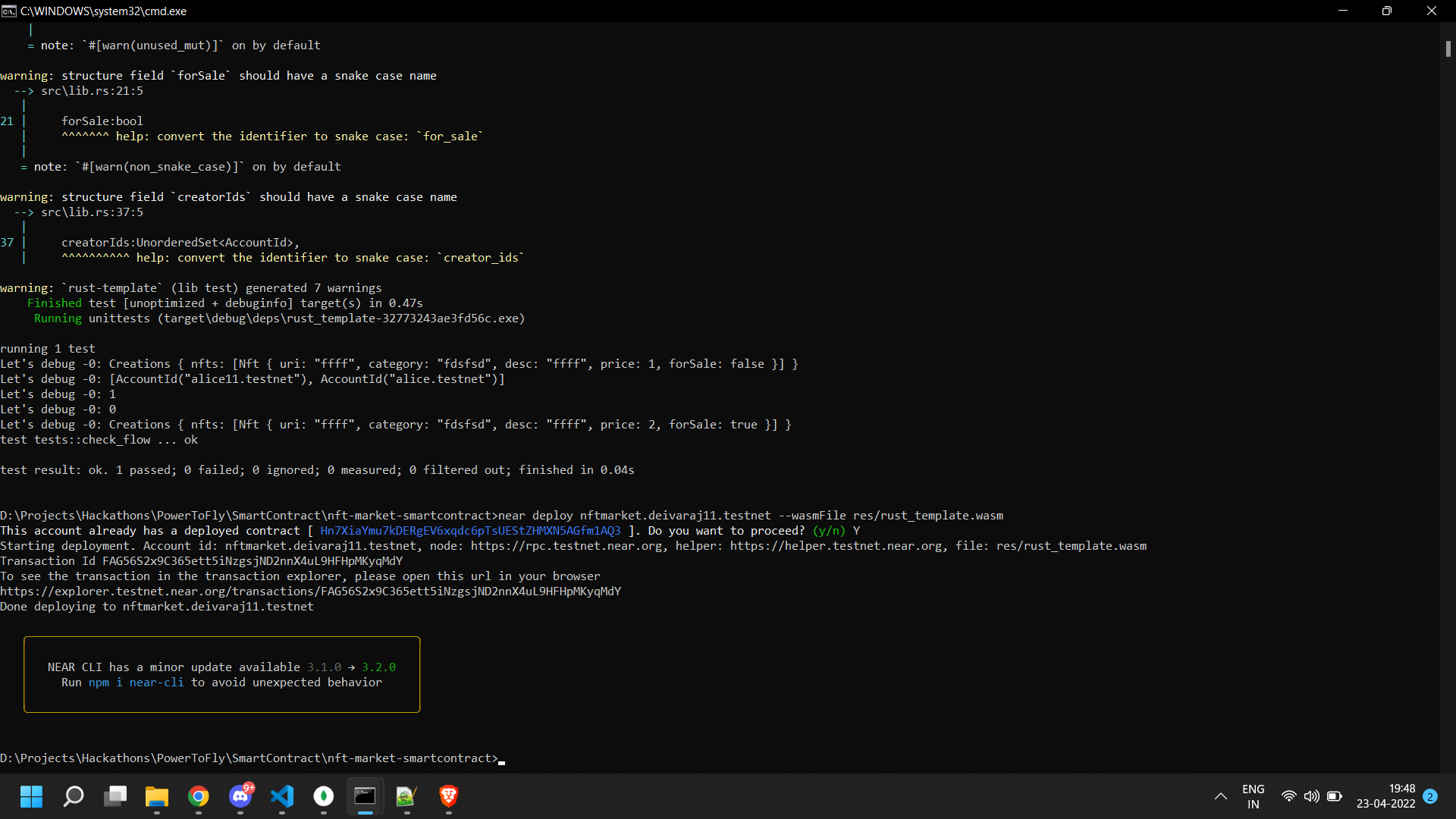Open MongoDB Compass from taskbar
Viewport: 1456px width, 819px height.
tap(324, 796)
